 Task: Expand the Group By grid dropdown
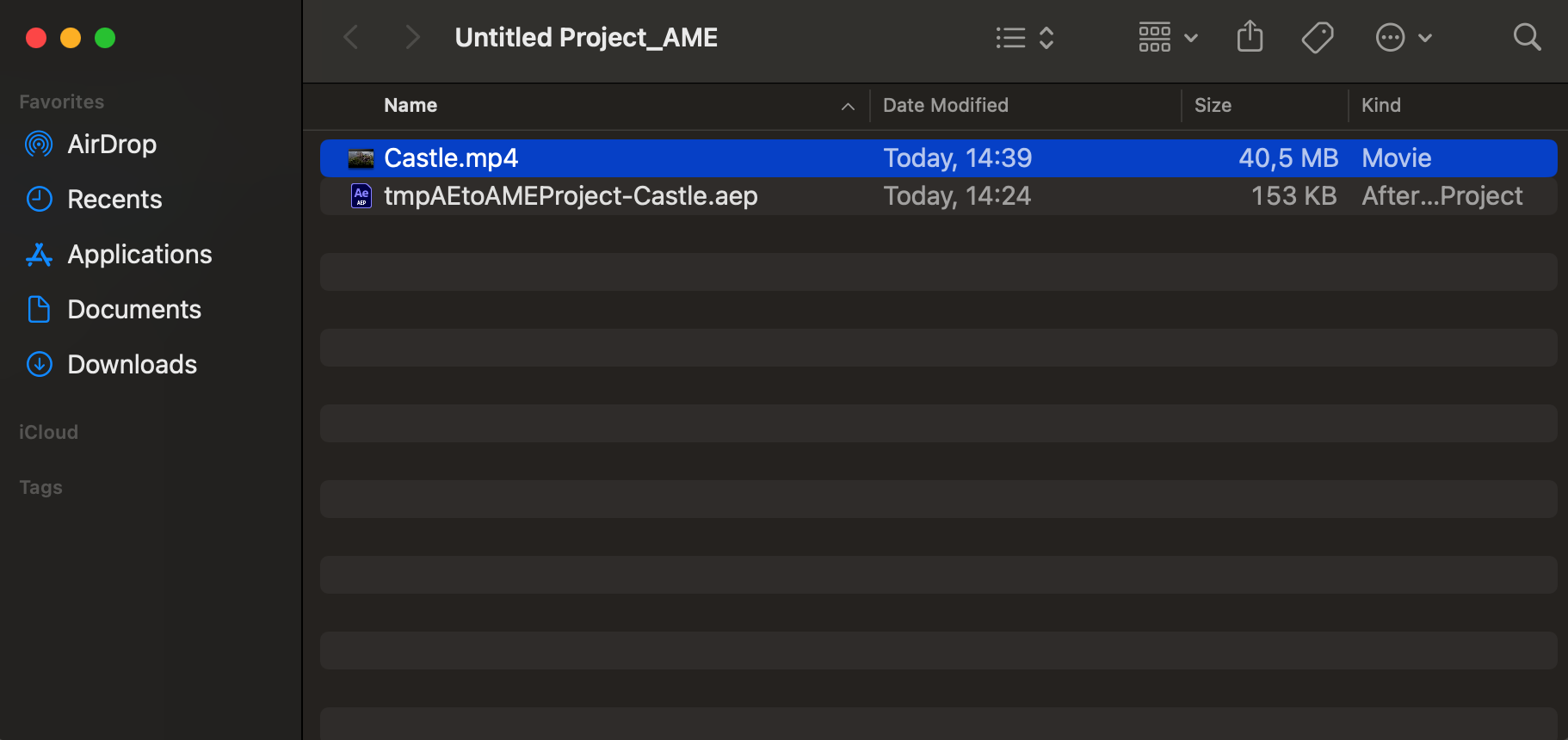point(1167,37)
